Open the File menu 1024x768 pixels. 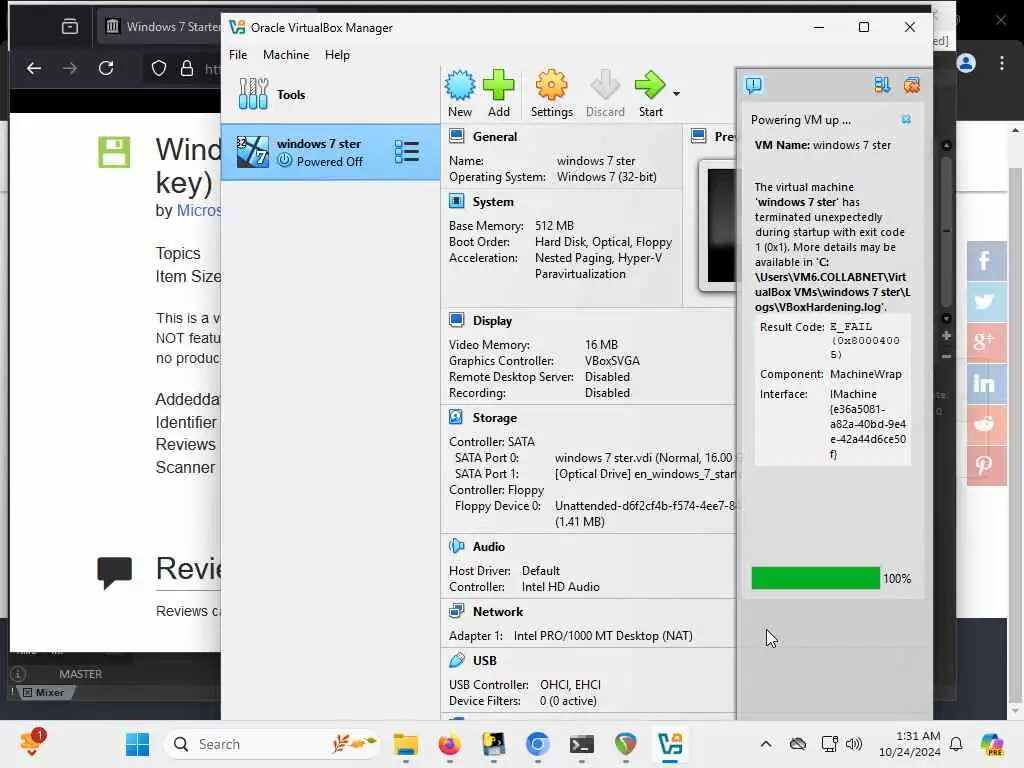(x=238, y=55)
